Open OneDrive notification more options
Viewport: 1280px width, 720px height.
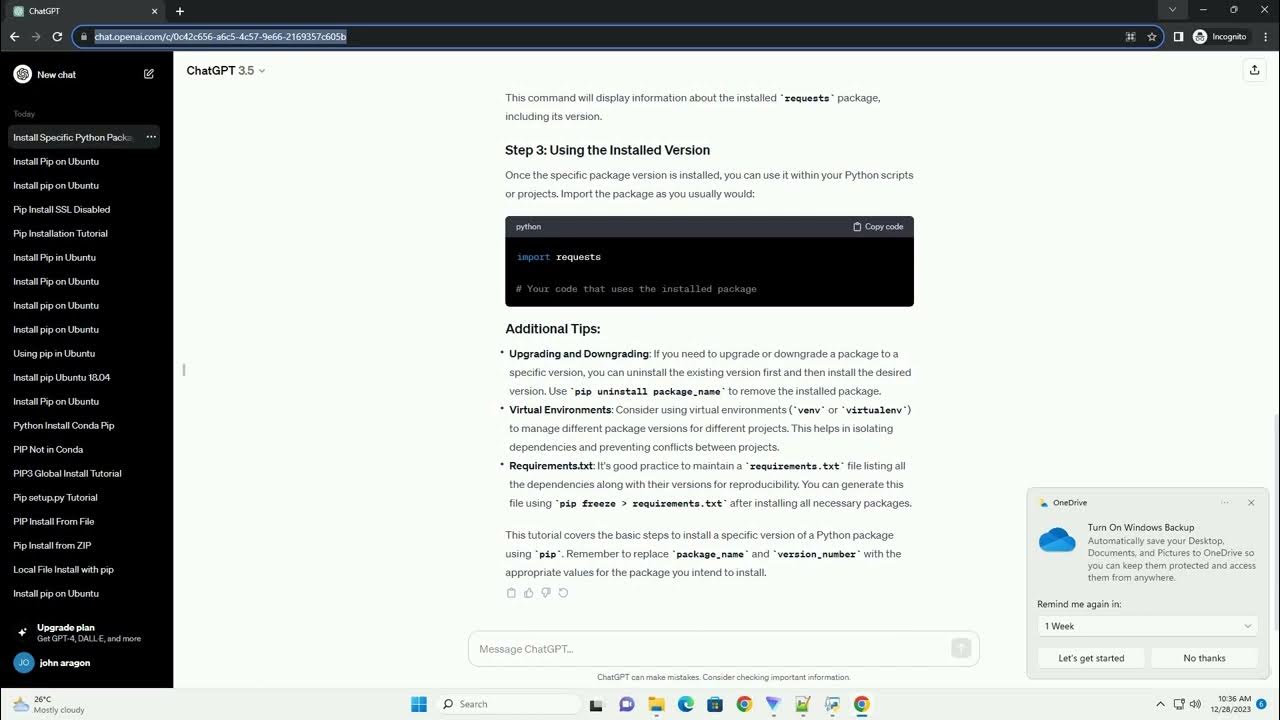coord(1225,503)
